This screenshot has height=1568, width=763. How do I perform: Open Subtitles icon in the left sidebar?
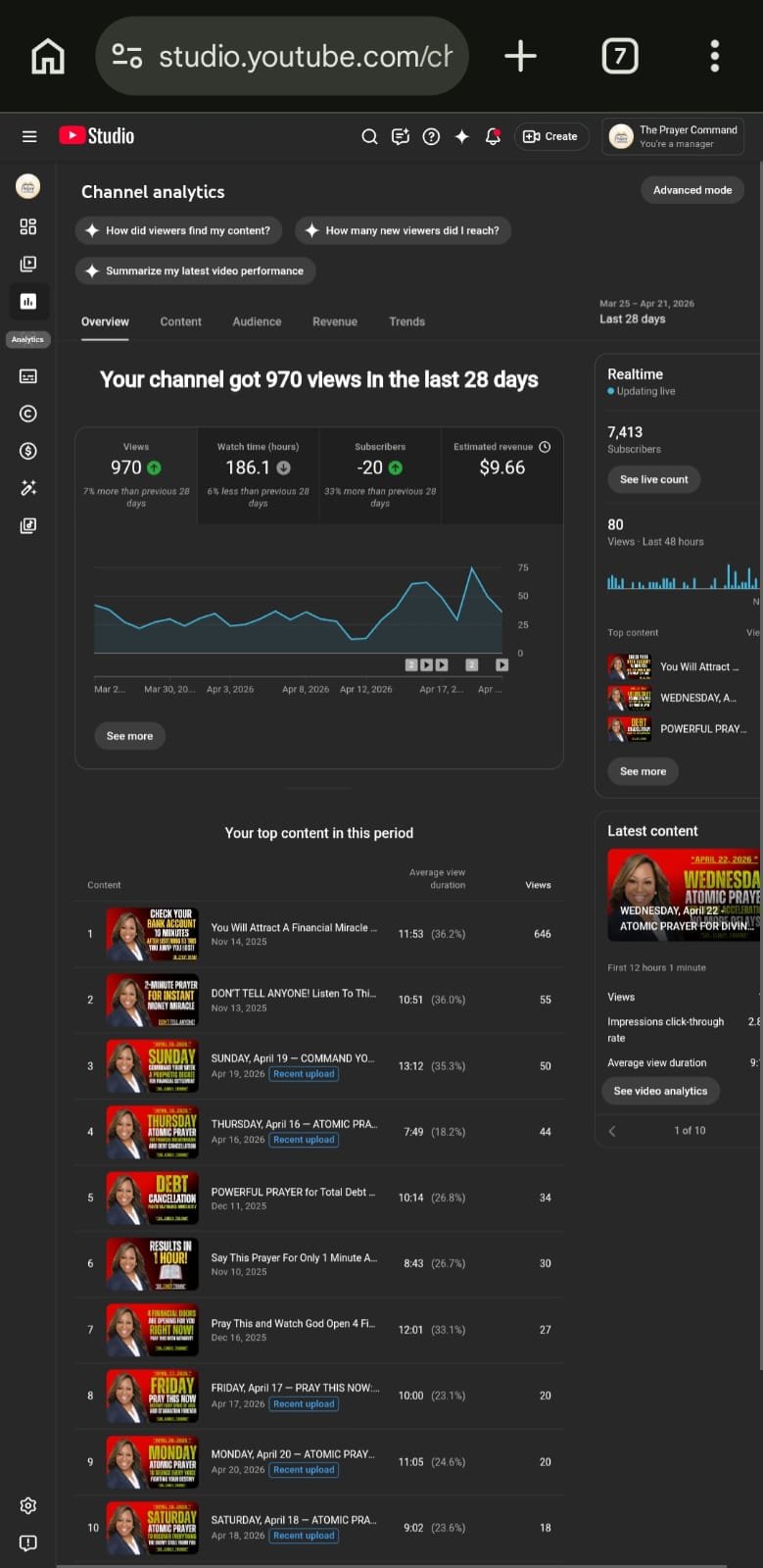point(28,376)
